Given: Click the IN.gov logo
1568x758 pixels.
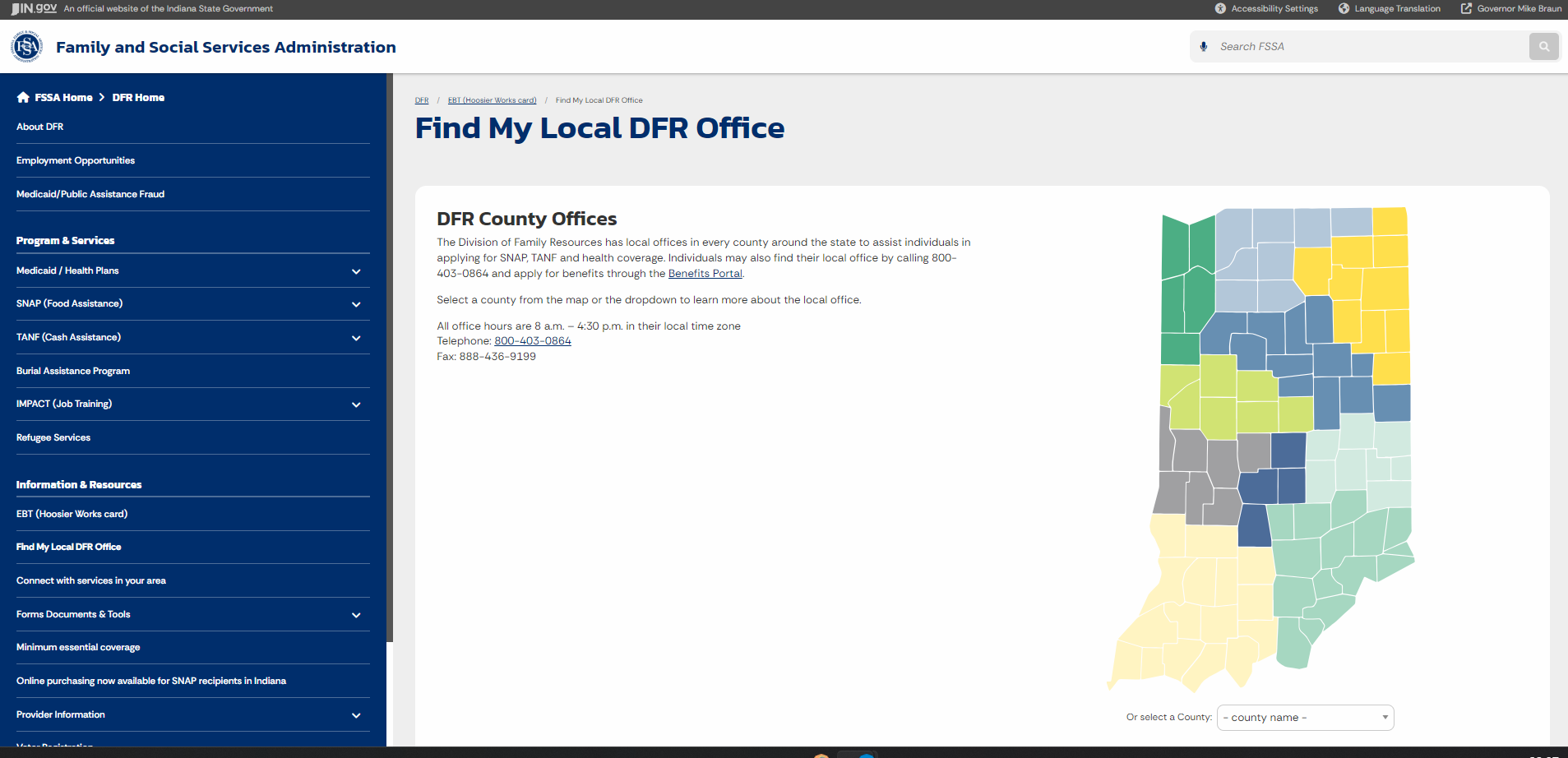Looking at the screenshot, I should pyautogui.click(x=34, y=8).
